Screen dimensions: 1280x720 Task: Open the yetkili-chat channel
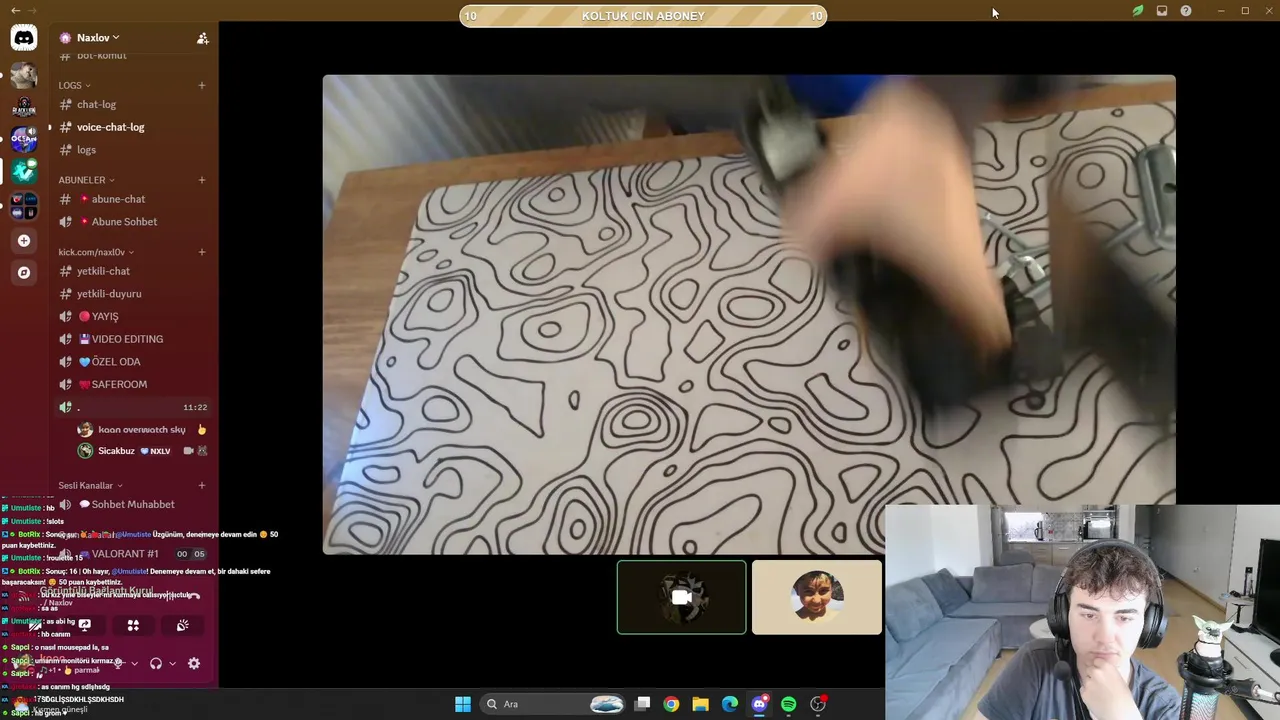(x=132, y=271)
